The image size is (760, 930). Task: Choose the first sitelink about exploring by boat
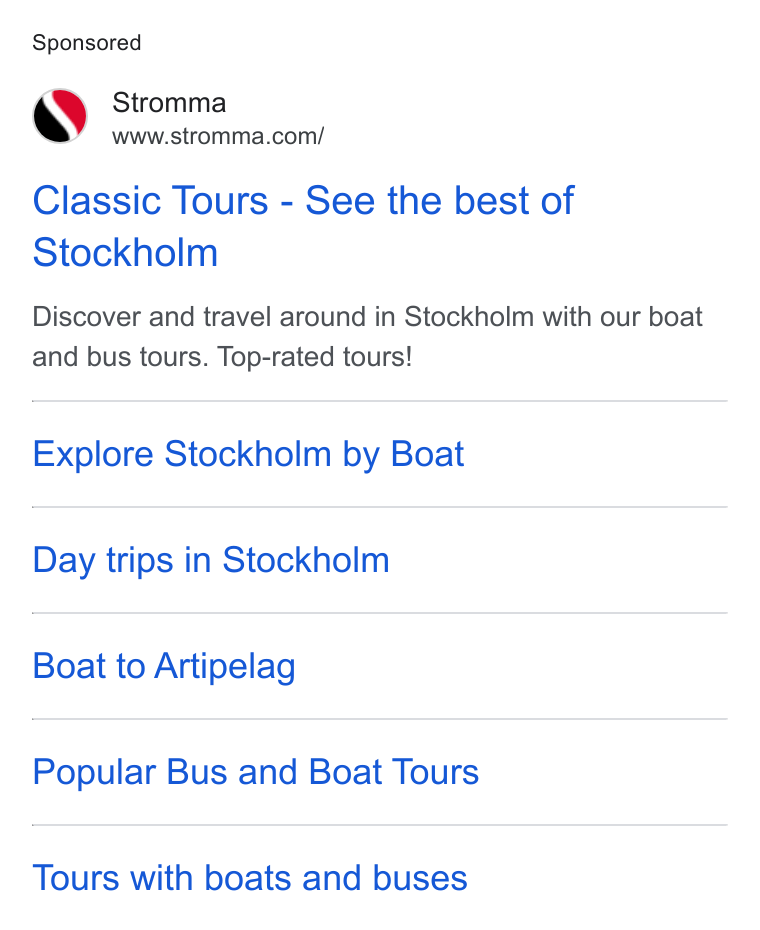tap(248, 454)
